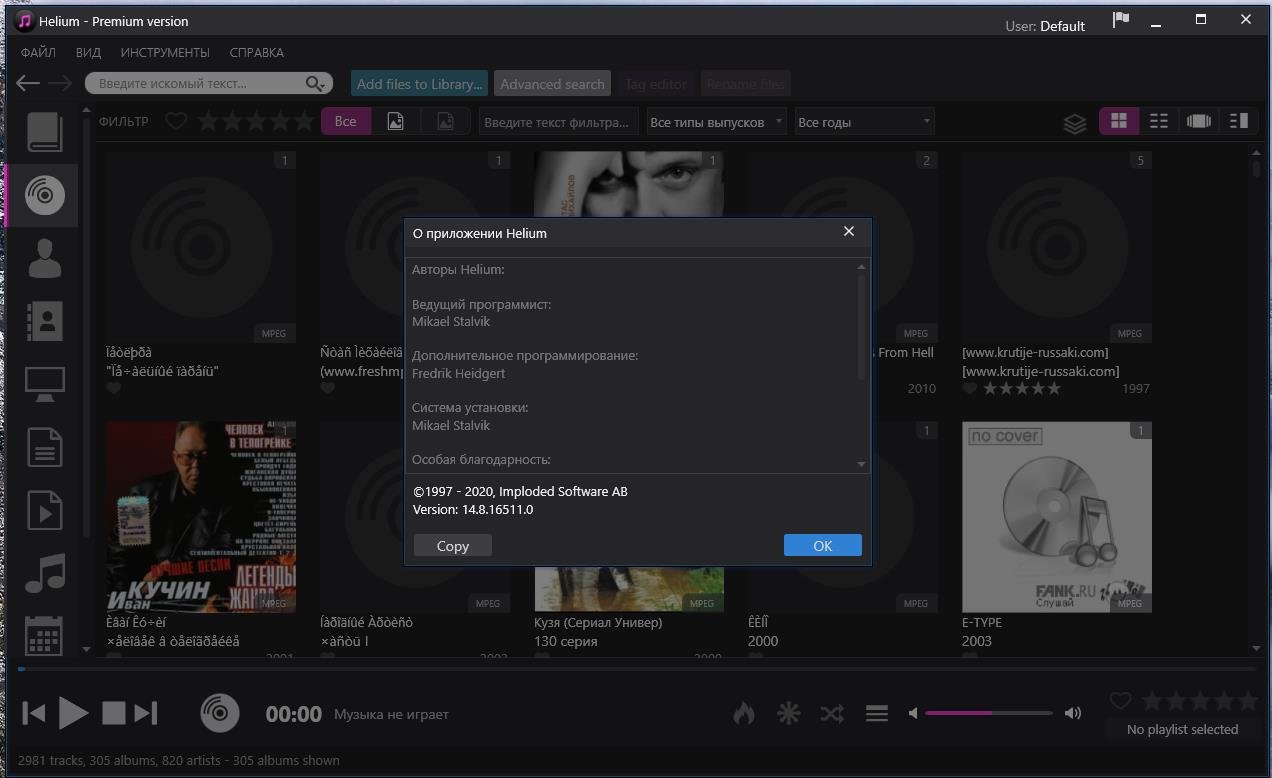Switch to the details pane view
Image resolution: width=1272 pixels, height=778 pixels.
point(1239,121)
